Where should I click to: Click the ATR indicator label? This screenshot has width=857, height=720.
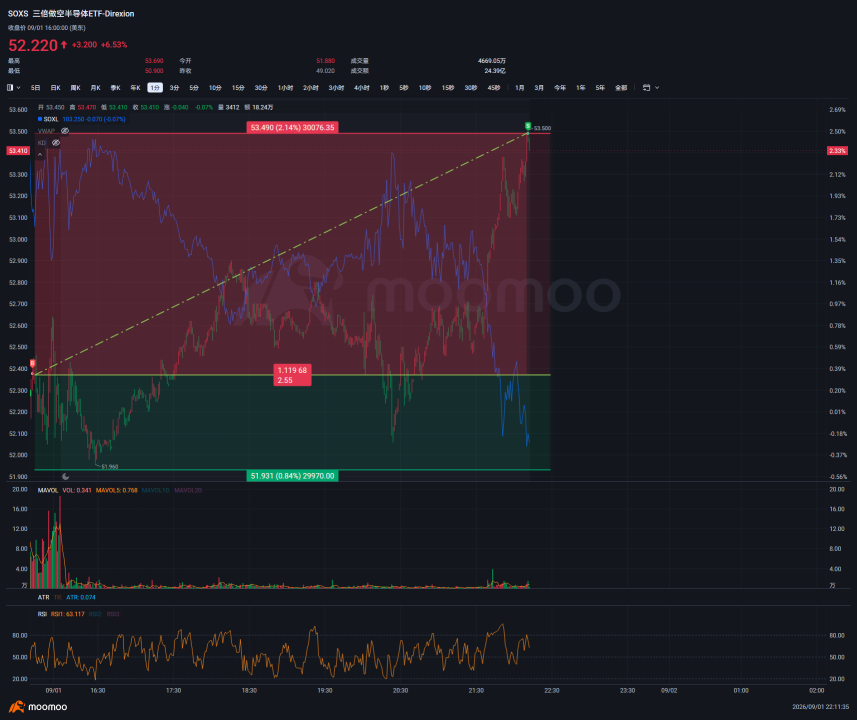tap(44, 598)
